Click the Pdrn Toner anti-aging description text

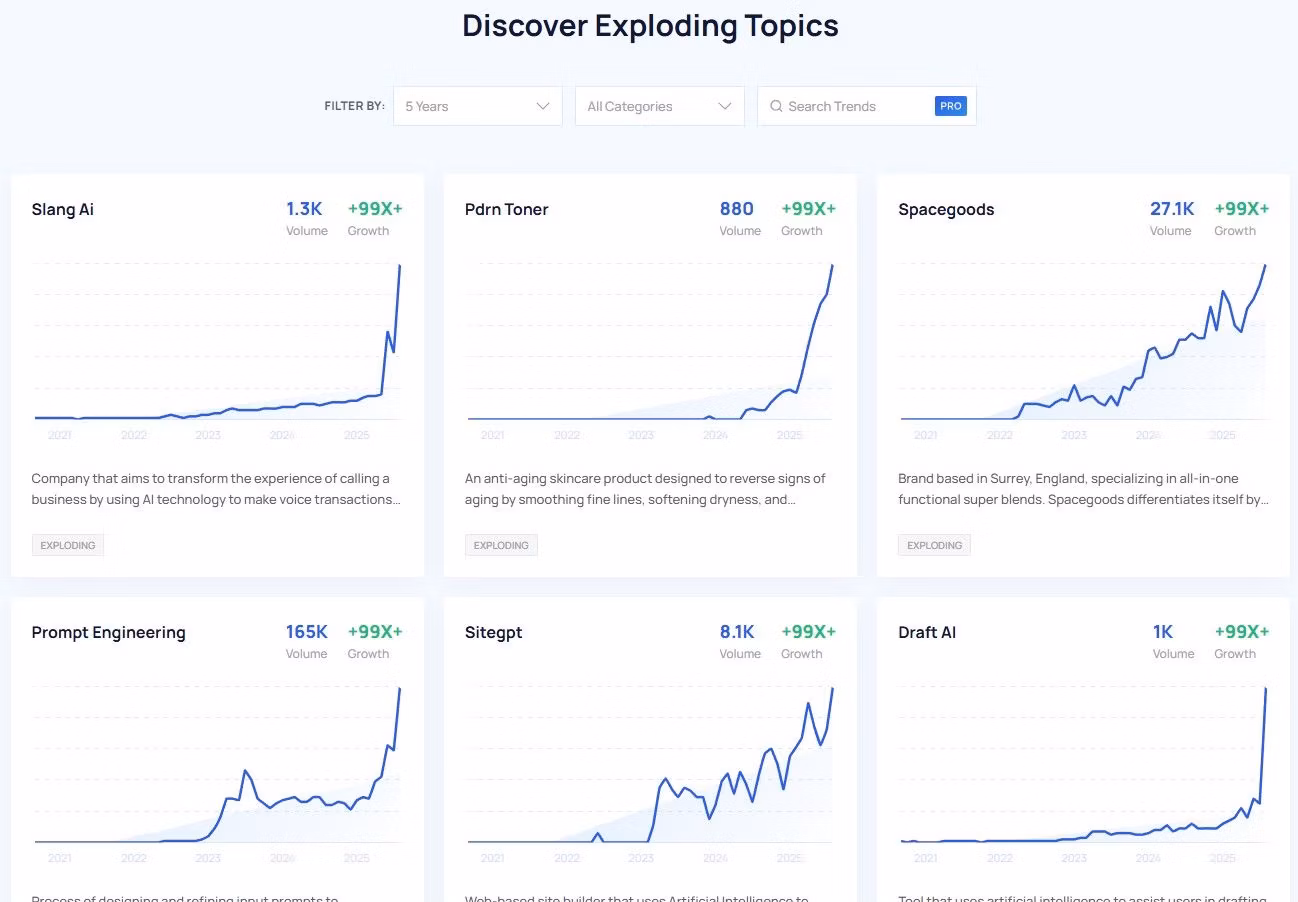click(645, 489)
